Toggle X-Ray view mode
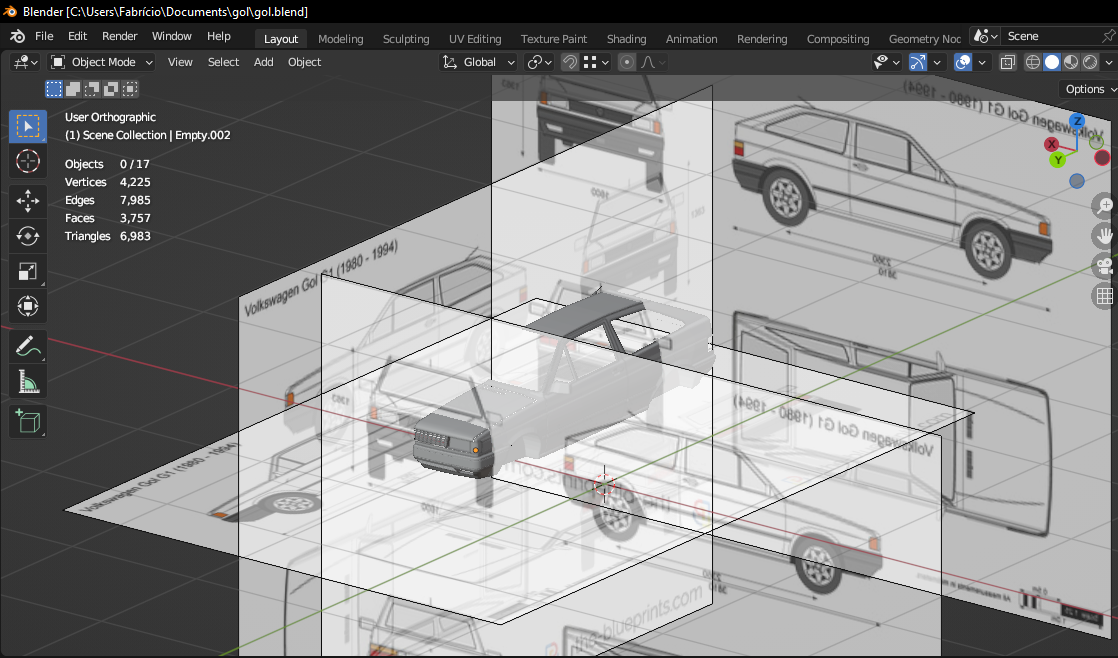 (1007, 63)
